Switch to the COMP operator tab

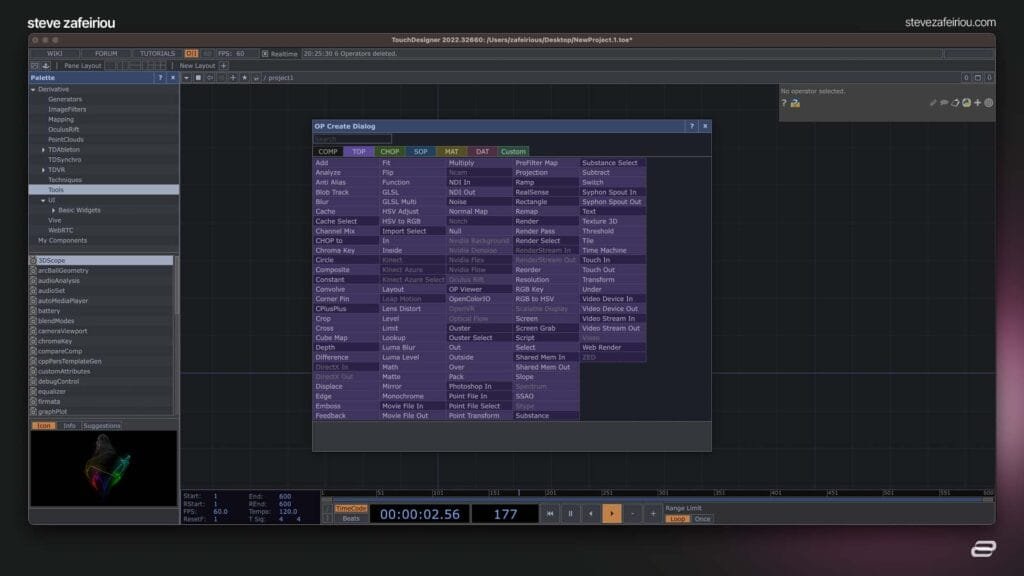click(328, 152)
